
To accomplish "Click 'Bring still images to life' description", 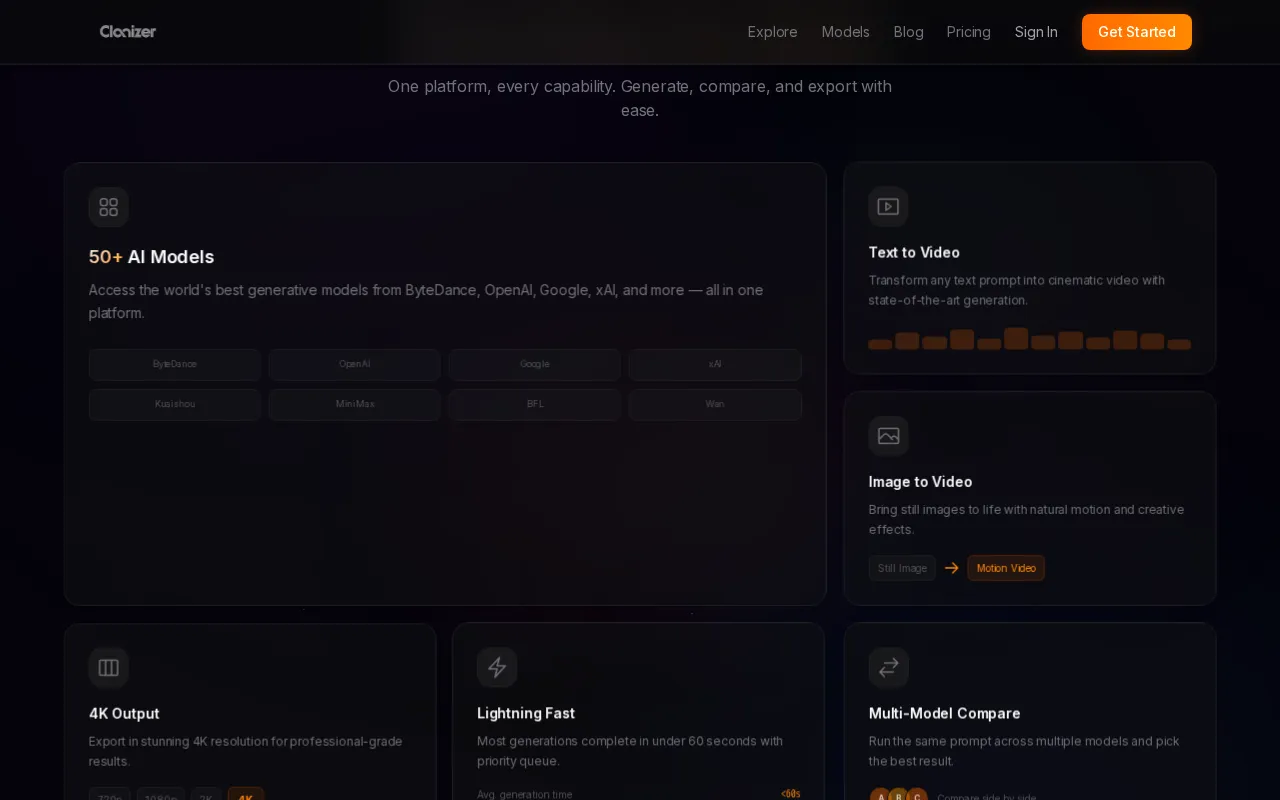I will (1026, 519).
